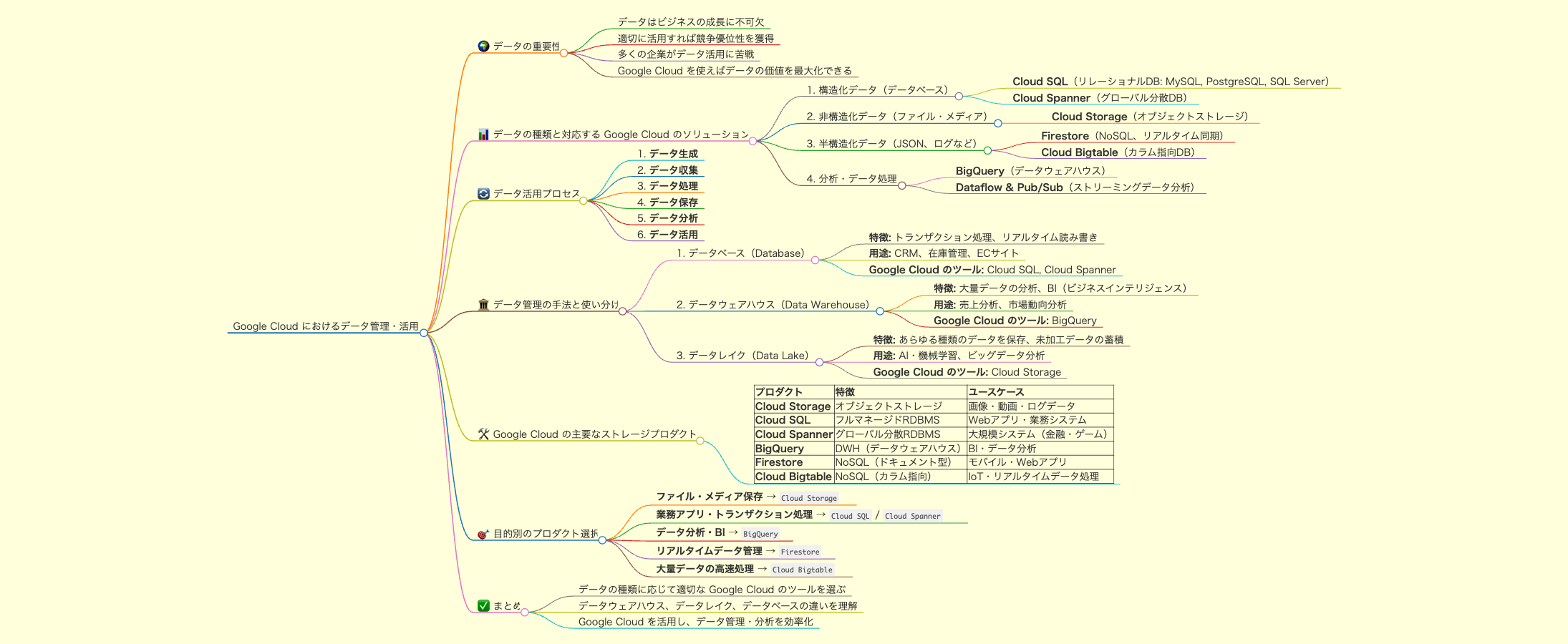The width and height of the screenshot is (1568, 644).
Task: Click the BigQuery tag after データ分析・BI
Action: tap(760, 534)
